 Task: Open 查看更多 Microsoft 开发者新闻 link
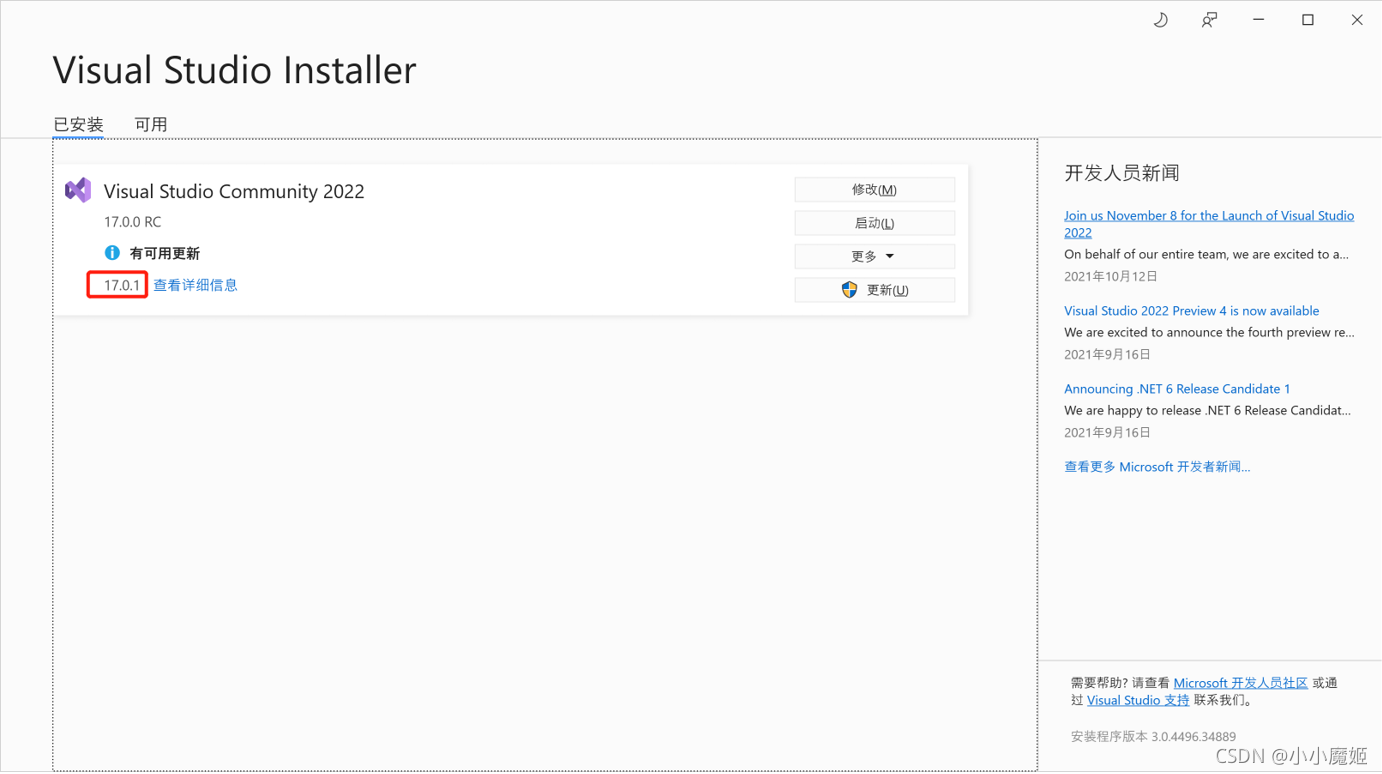[x=1157, y=467]
